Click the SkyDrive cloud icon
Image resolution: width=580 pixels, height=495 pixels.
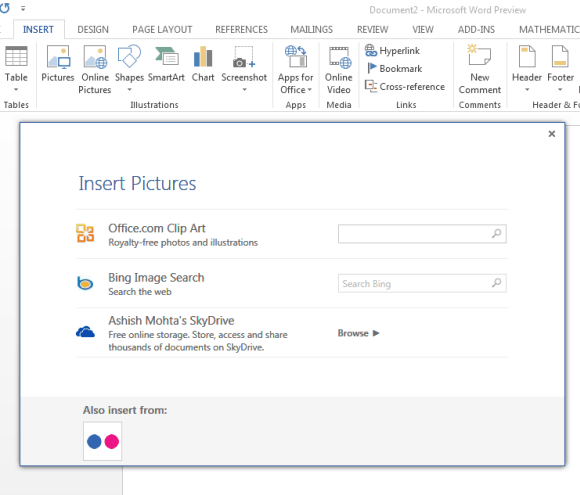point(85,332)
